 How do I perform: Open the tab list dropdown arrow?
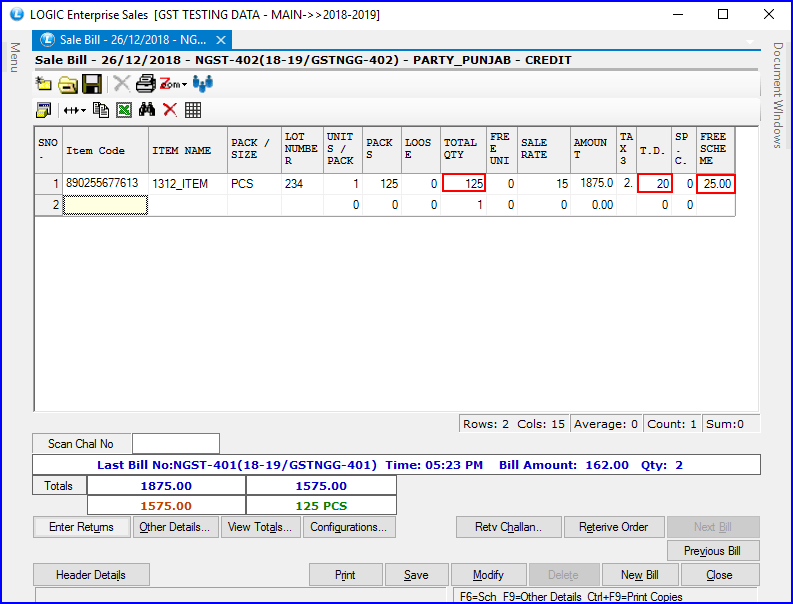tap(751, 42)
